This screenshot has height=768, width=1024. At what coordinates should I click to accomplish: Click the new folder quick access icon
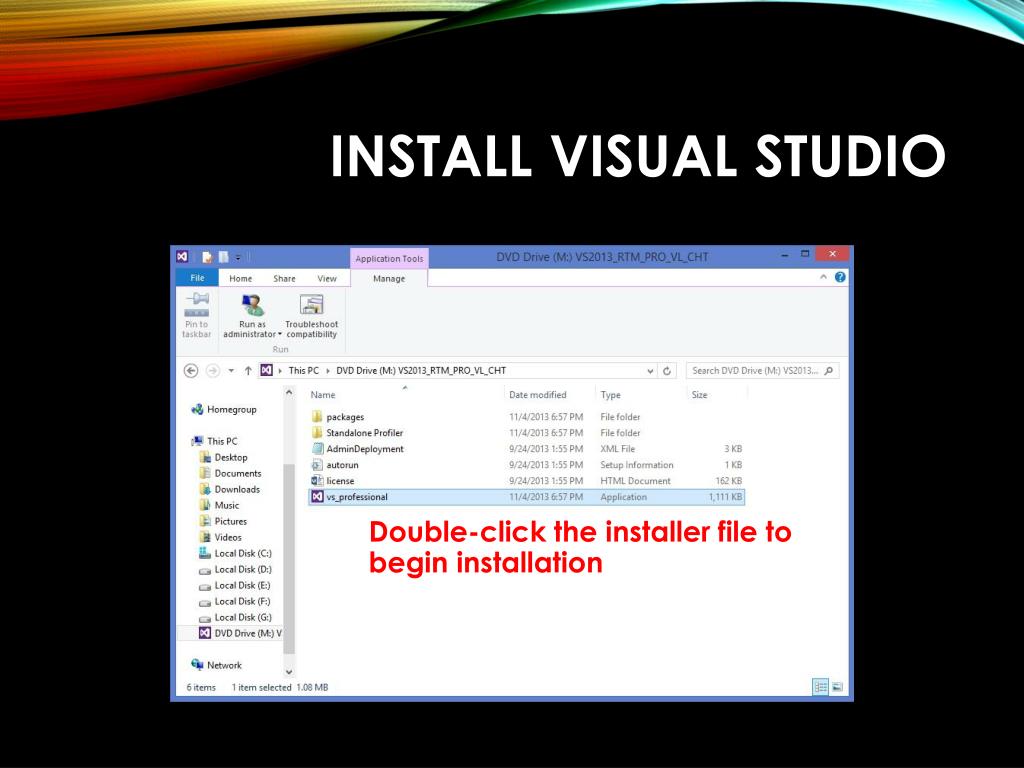[x=223, y=257]
